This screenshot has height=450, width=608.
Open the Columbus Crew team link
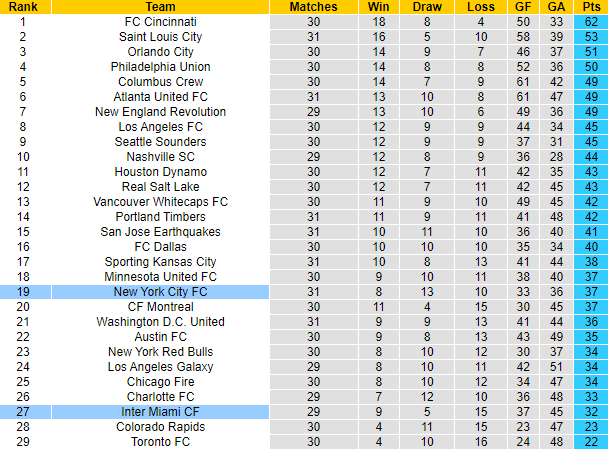pyautogui.click(x=160, y=81)
